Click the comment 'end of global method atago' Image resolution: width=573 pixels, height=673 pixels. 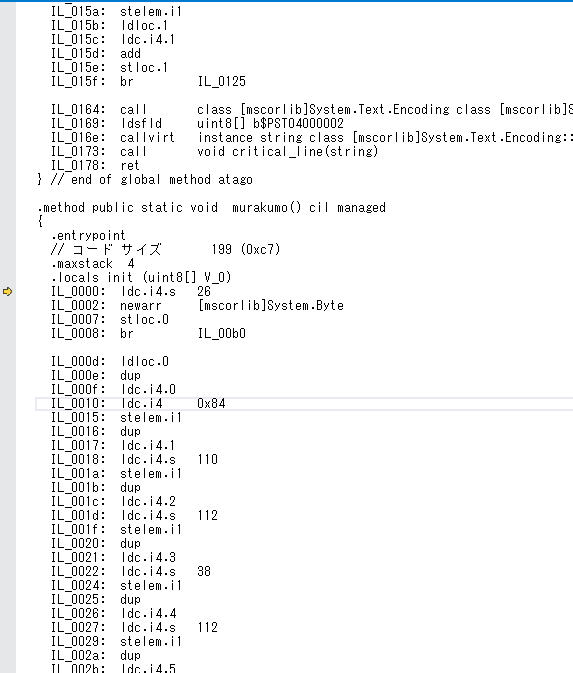146,179
